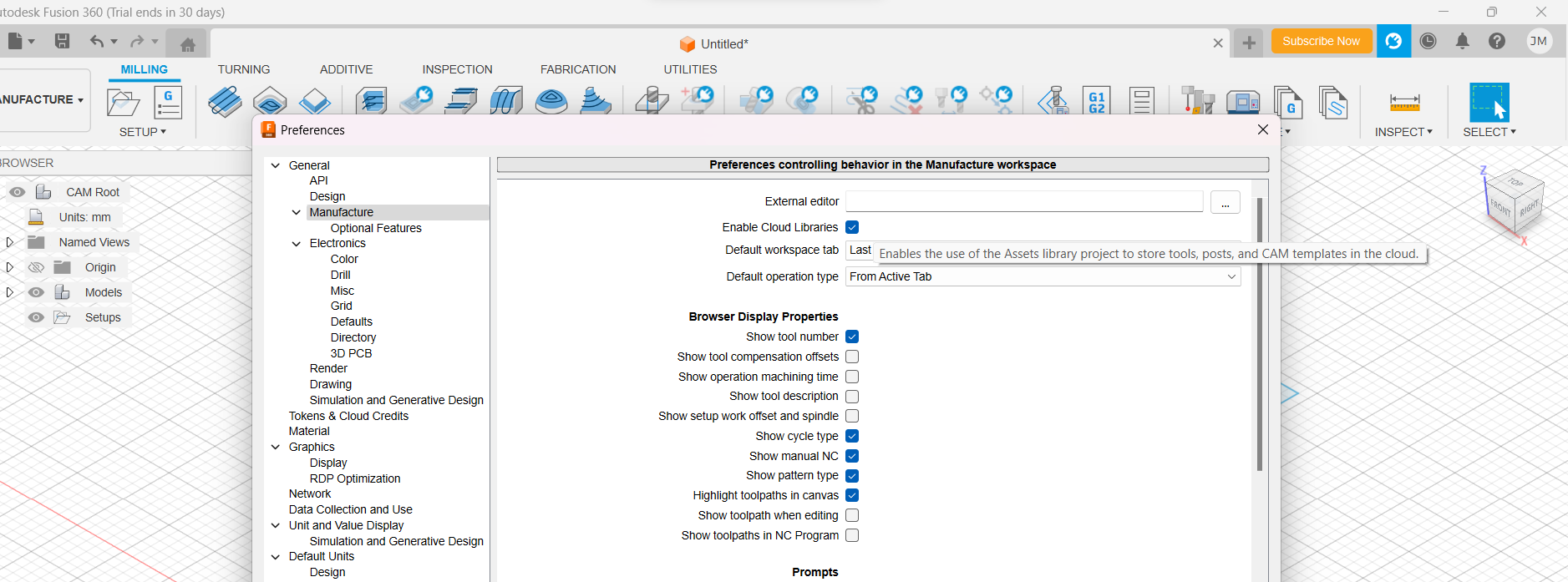Select the Parallel wavy-toolpath icon
1568x582 pixels.
[506, 101]
